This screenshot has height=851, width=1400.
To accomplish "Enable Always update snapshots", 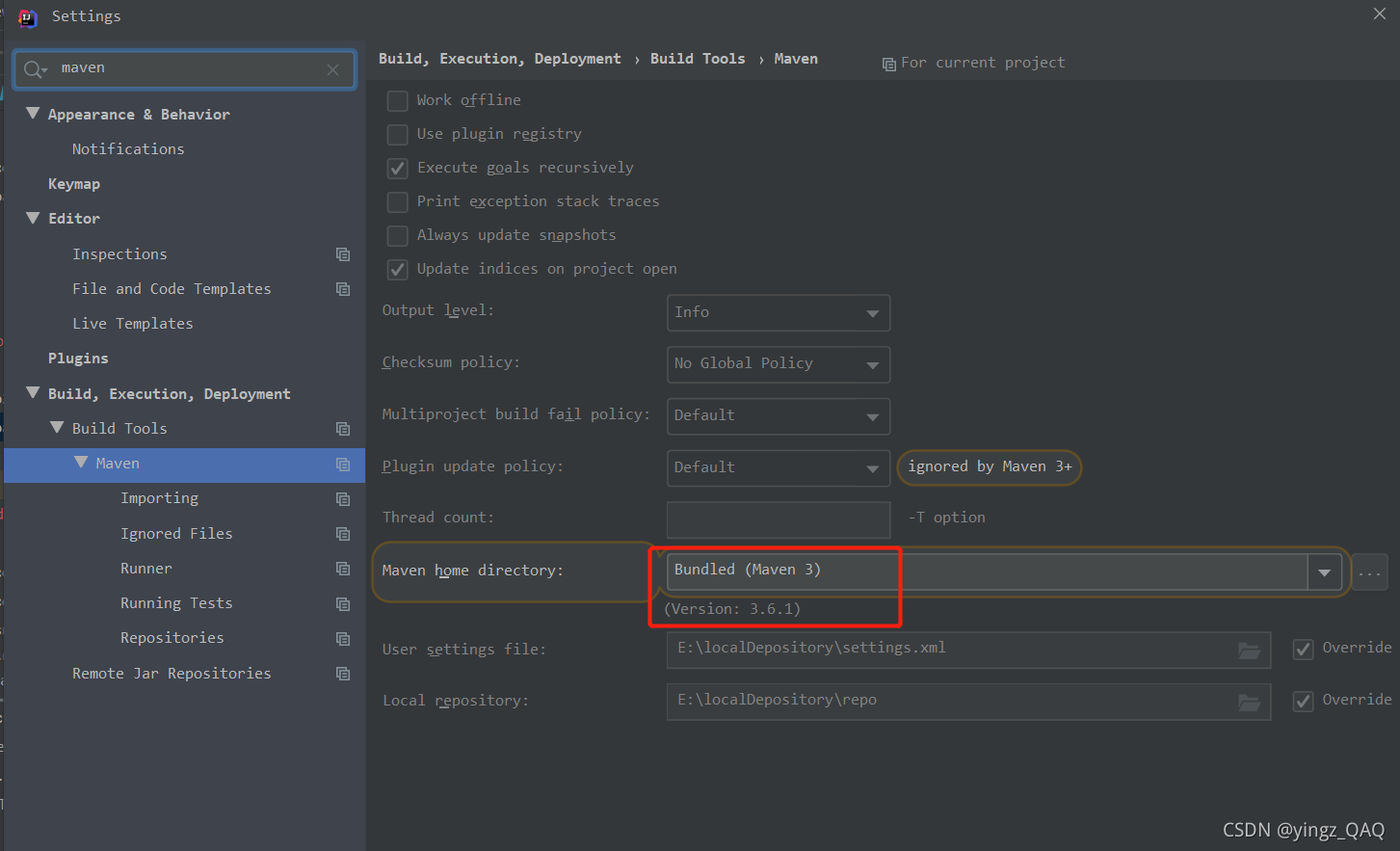I will pyautogui.click(x=397, y=236).
